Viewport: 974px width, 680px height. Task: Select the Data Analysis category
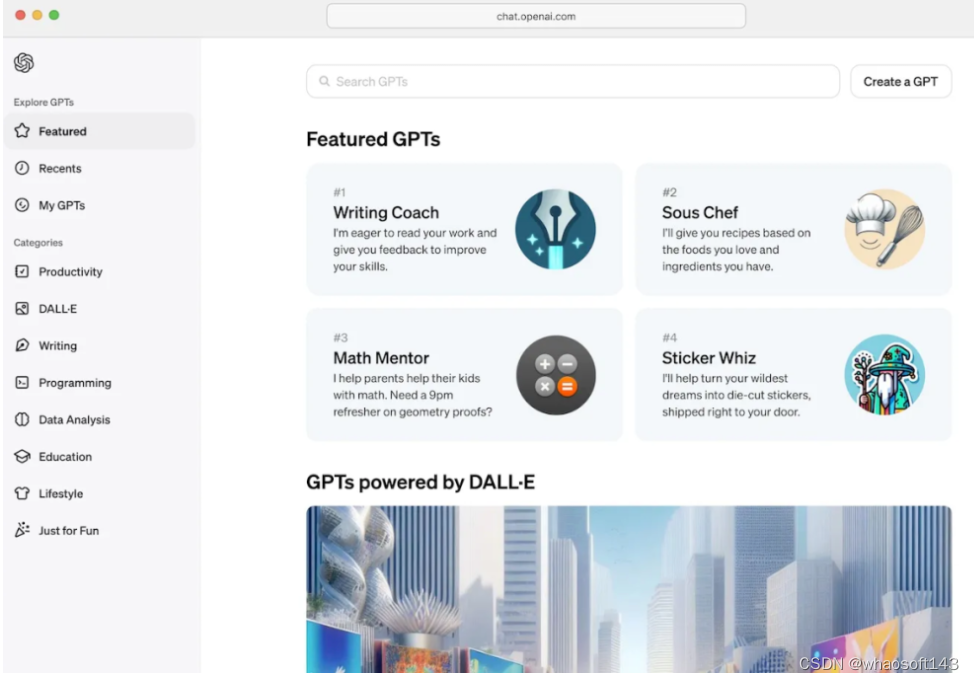point(99,419)
